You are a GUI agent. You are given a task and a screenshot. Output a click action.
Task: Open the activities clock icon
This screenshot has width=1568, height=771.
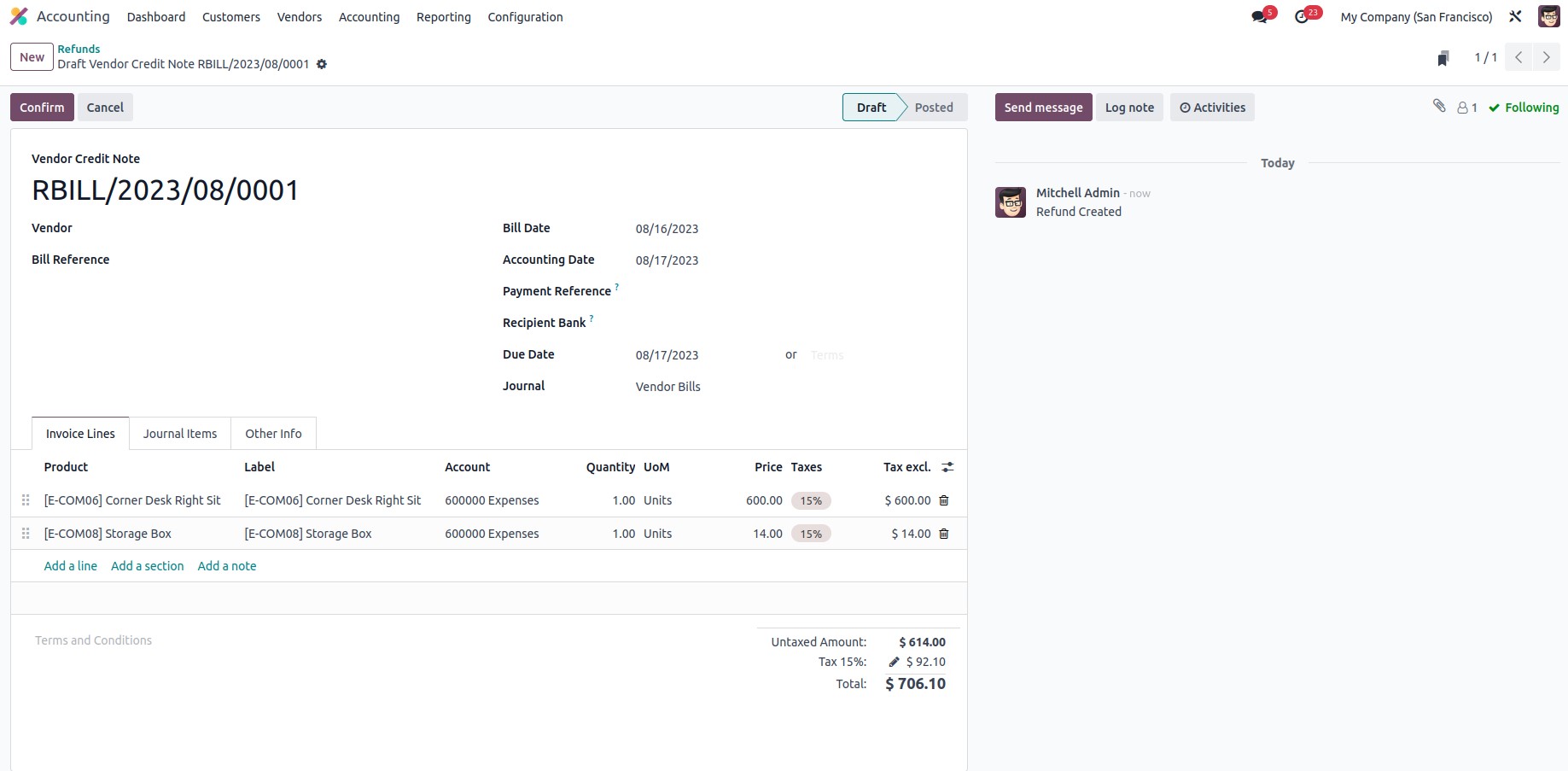click(x=1302, y=17)
